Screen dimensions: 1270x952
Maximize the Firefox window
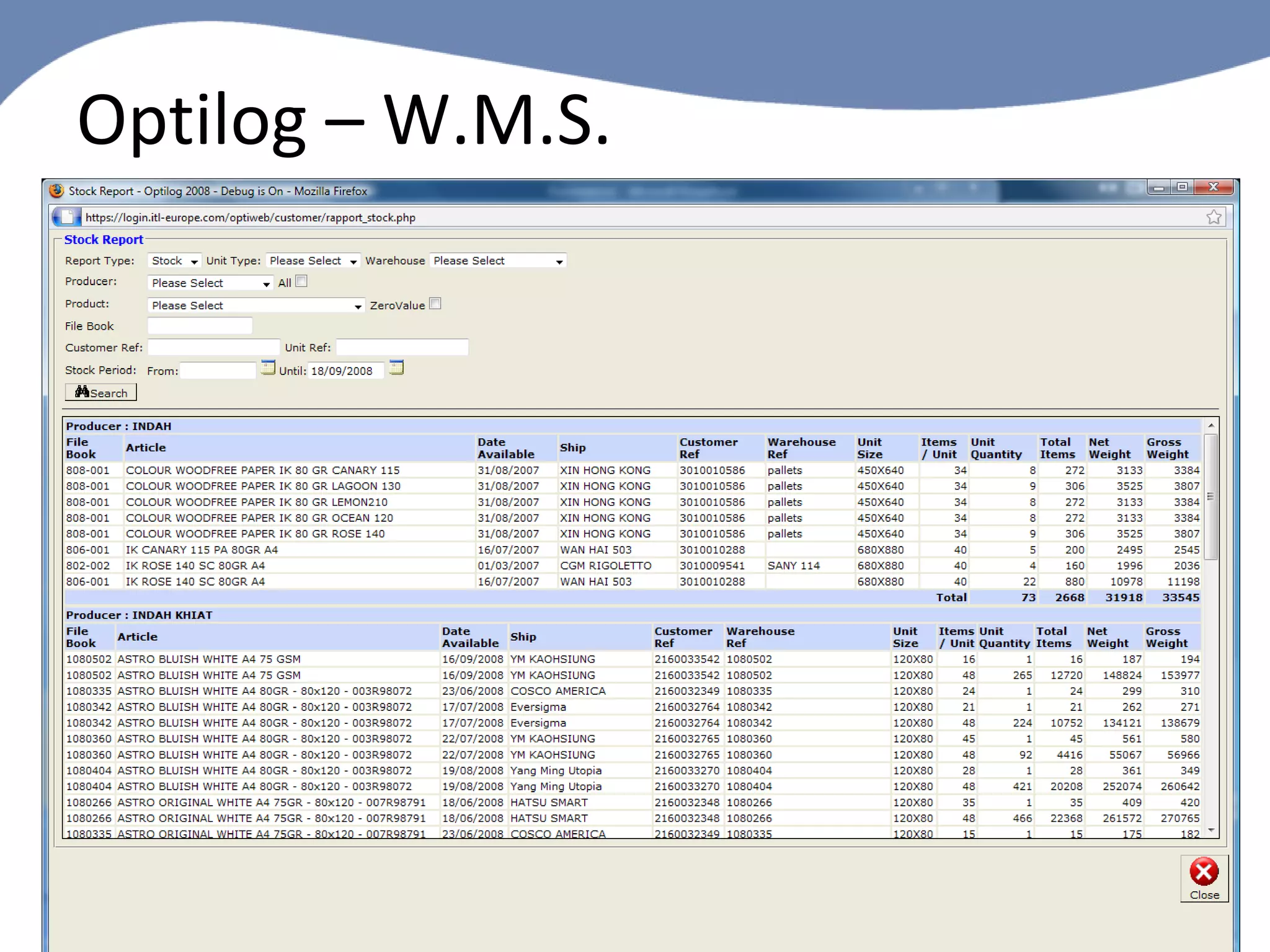[x=1183, y=187]
